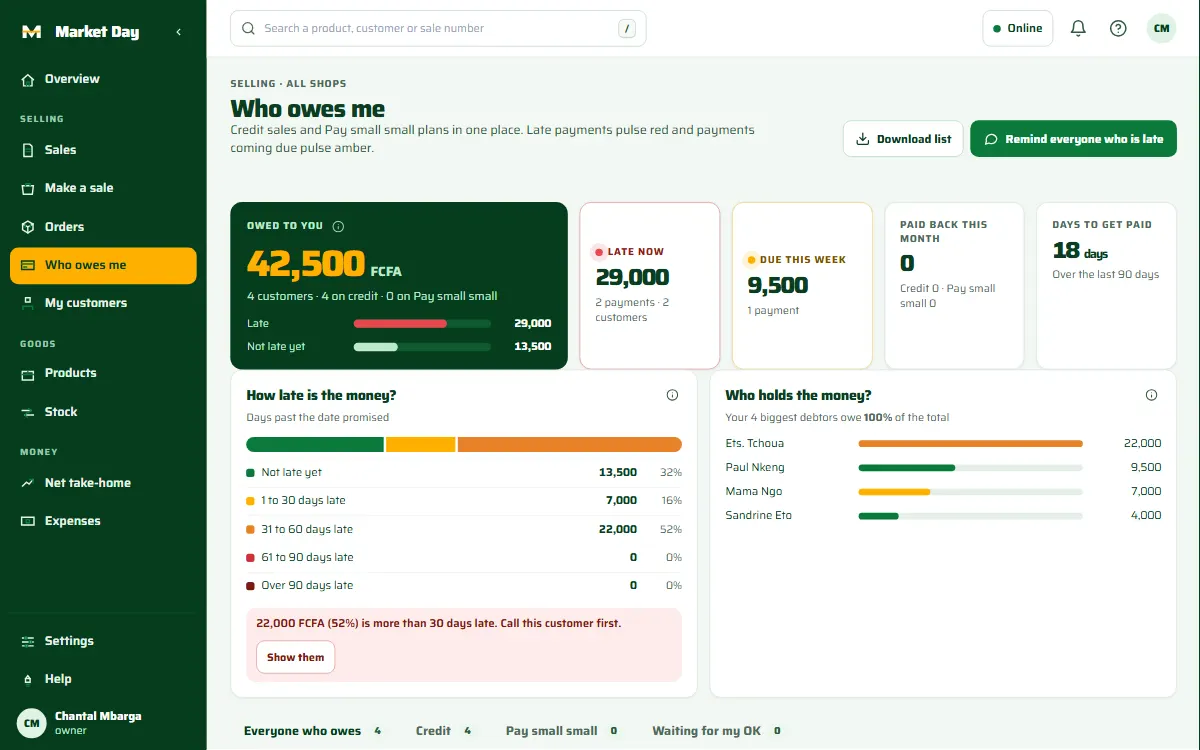Viewport: 1200px width, 750px height.
Task: Click Chantal Mbarga's avatar in the sidebar
Action: [x=32, y=723]
